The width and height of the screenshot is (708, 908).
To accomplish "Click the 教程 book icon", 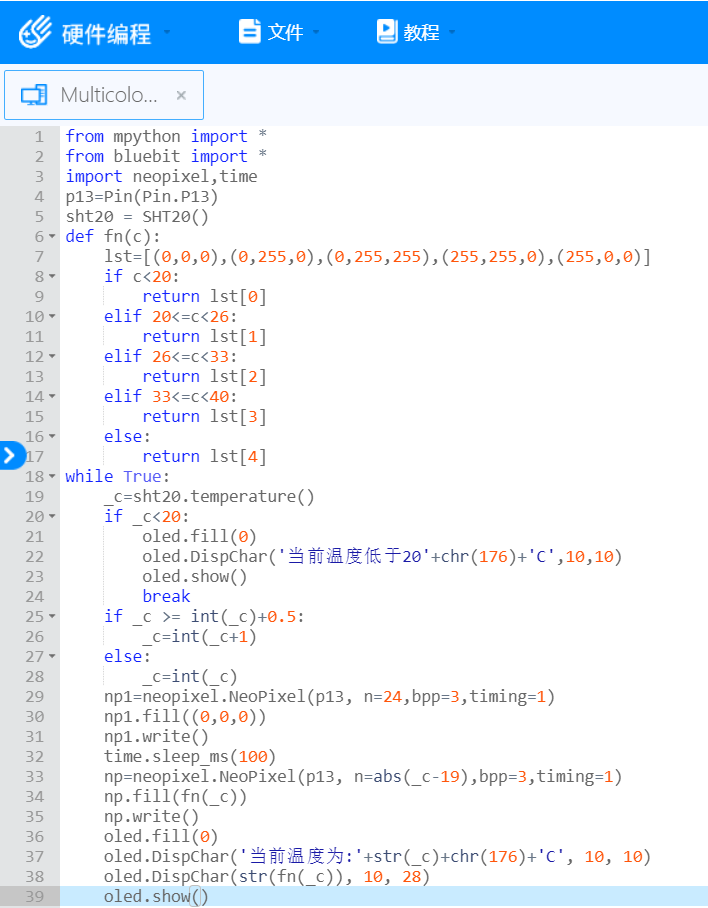I will [x=387, y=32].
